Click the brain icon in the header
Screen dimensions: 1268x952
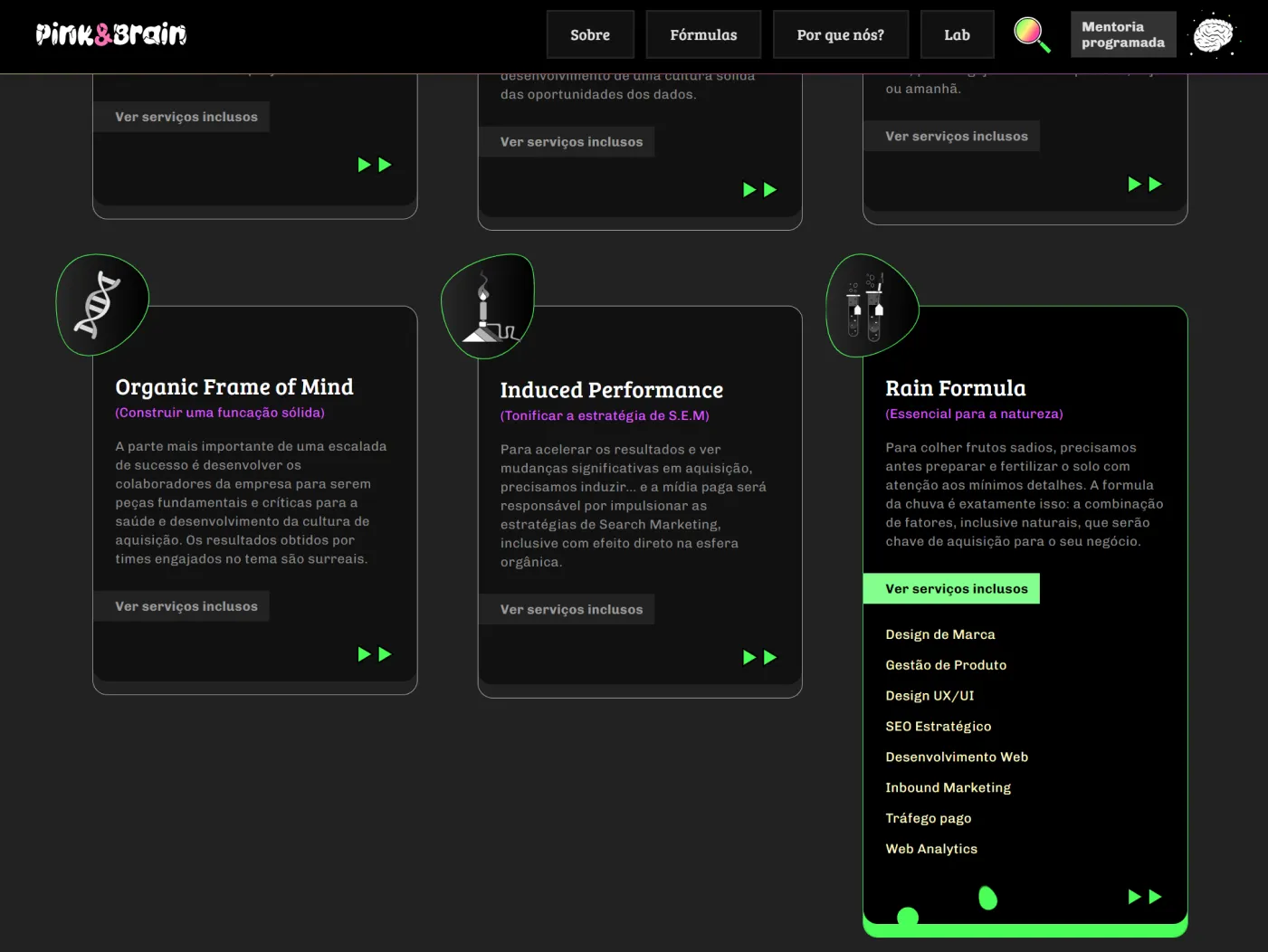tap(1213, 35)
